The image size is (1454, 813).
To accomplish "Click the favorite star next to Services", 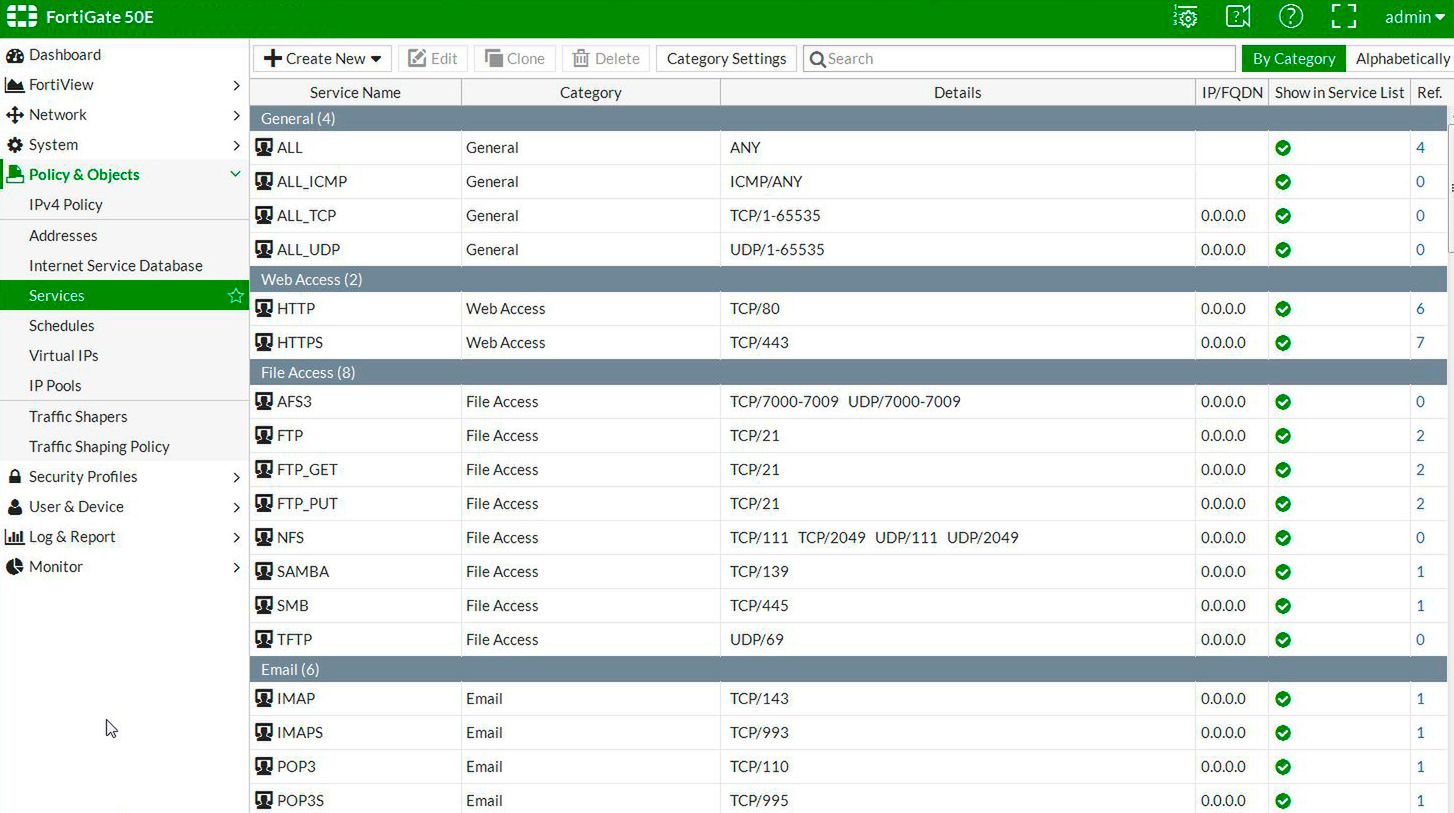I will 235,296.
